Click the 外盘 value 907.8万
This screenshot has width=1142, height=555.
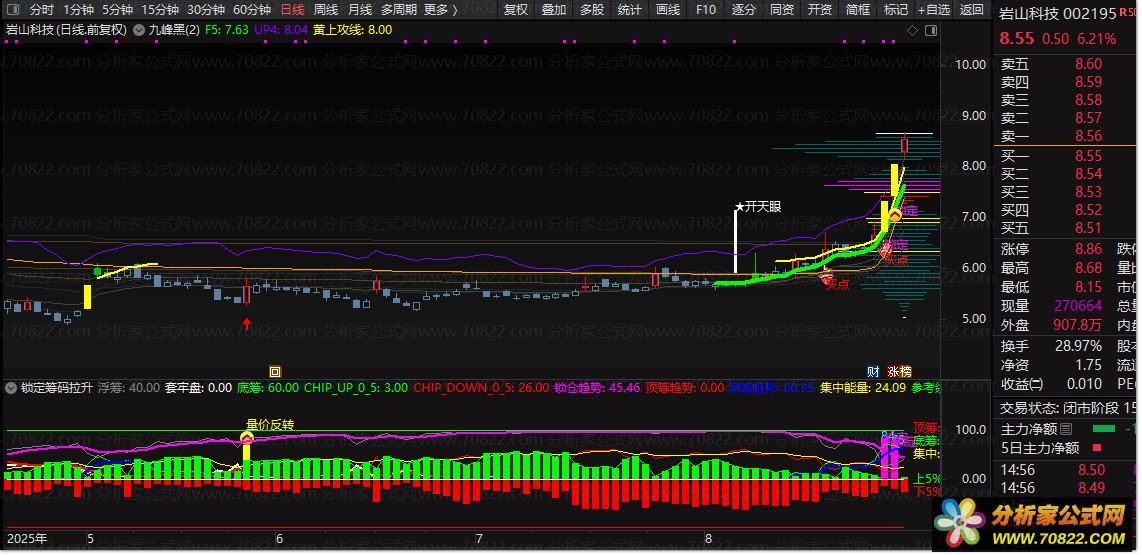[x=1078, y=325]
